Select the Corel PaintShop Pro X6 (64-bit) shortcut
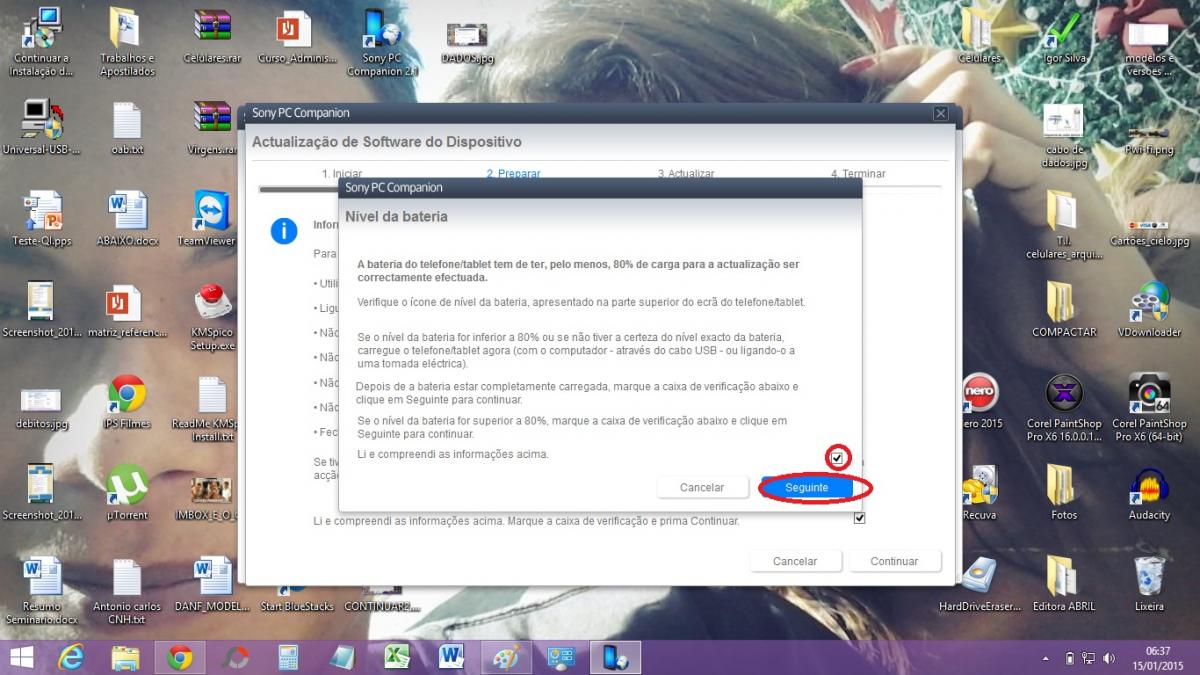 click(x=1149, y=408)
